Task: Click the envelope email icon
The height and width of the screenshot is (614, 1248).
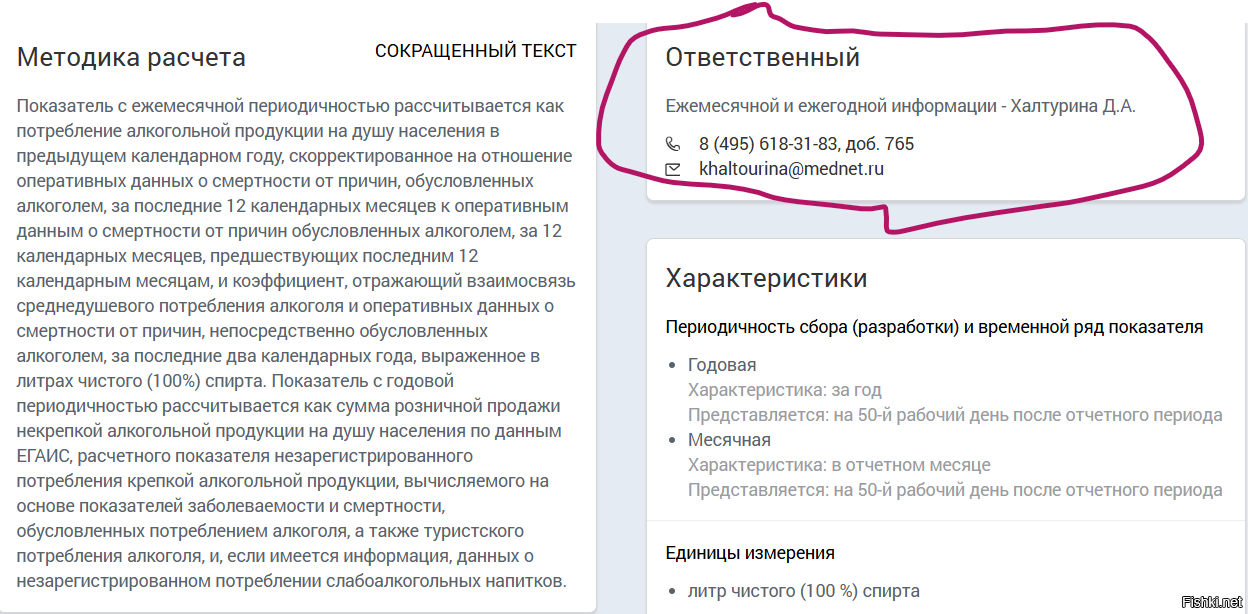Action: [x=673, y=170]
